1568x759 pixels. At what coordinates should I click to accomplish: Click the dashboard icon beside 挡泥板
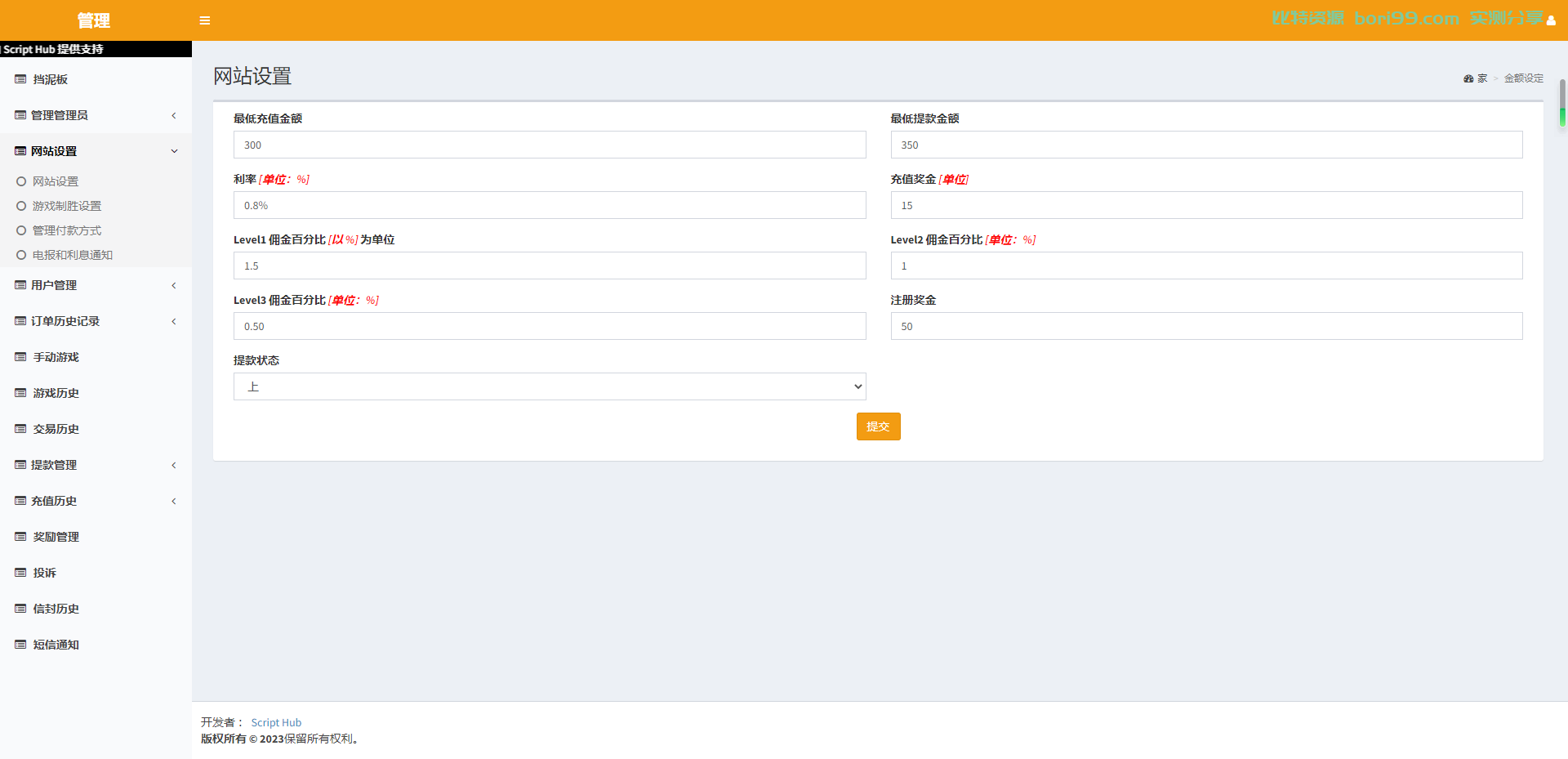tap(20, 79)
